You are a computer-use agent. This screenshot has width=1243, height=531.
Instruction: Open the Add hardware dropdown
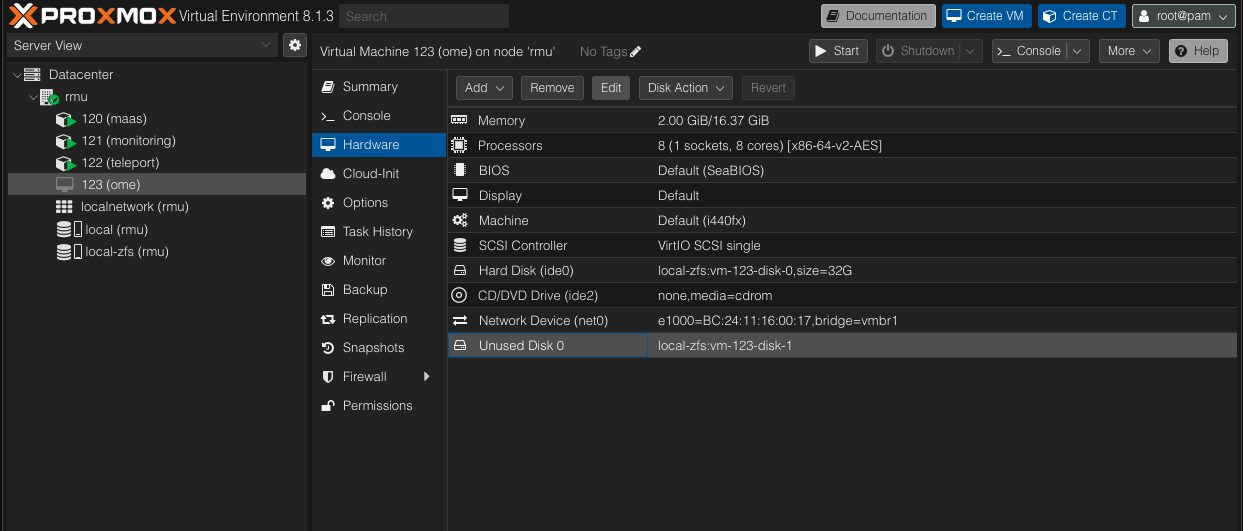tap(485, 88)
